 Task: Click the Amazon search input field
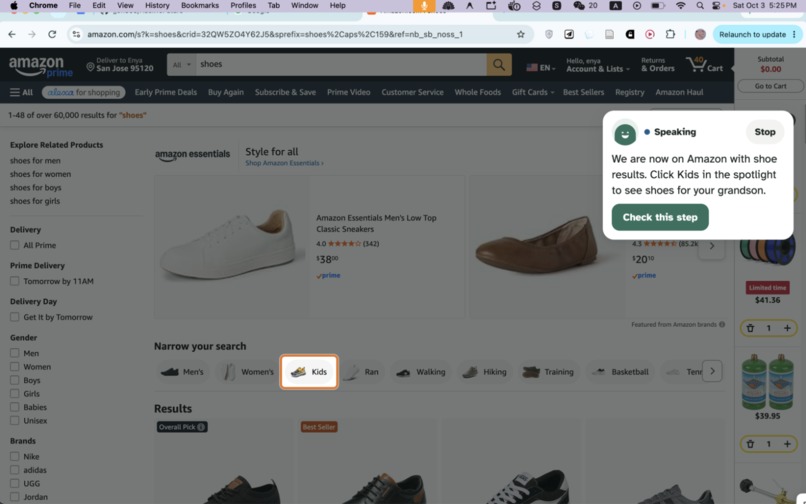[x=341, y=64]
